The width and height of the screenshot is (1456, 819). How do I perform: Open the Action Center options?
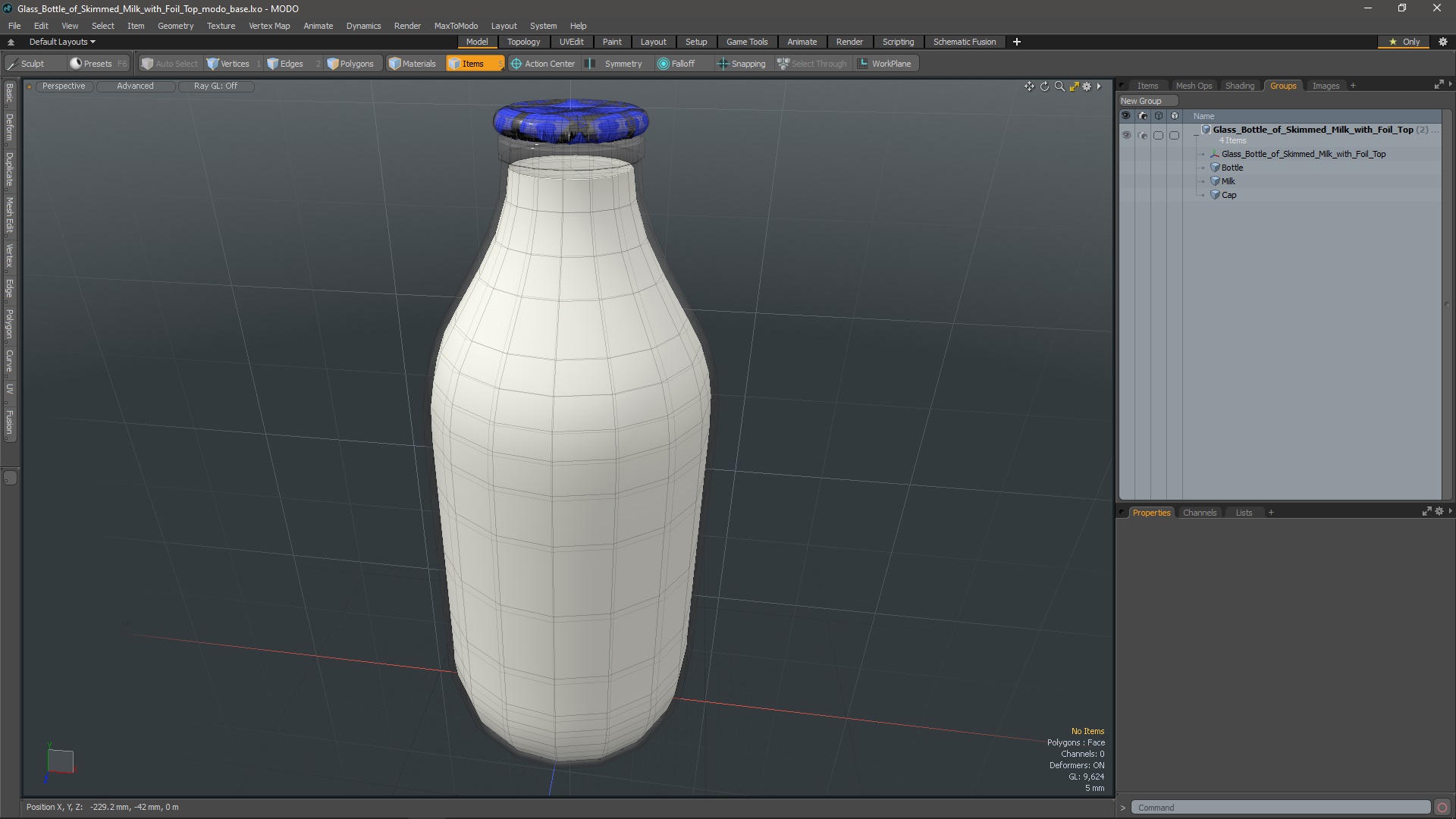(543, 64)
